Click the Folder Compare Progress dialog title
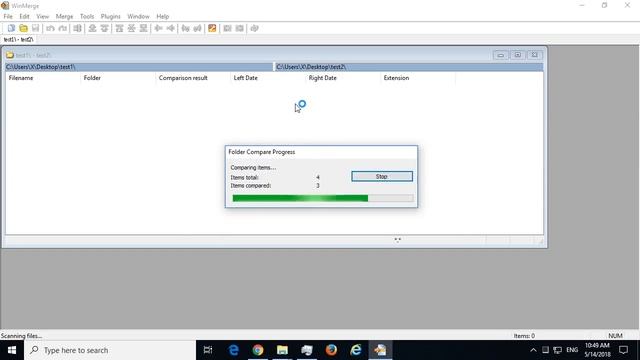Viewport: 640px width, 360px height. tap(262, 152)
